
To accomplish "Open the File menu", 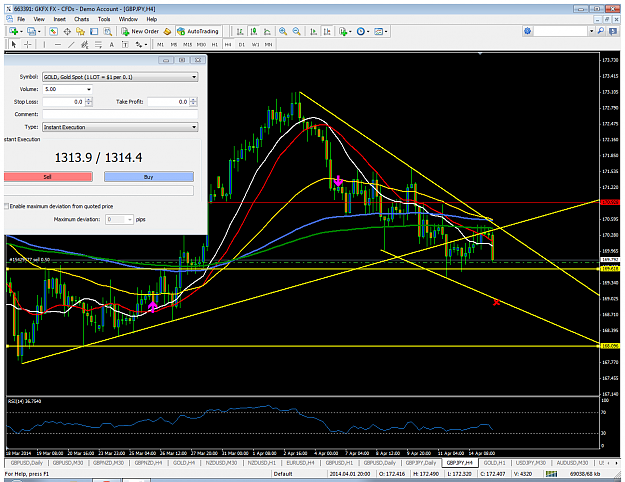I will (21, 19).
